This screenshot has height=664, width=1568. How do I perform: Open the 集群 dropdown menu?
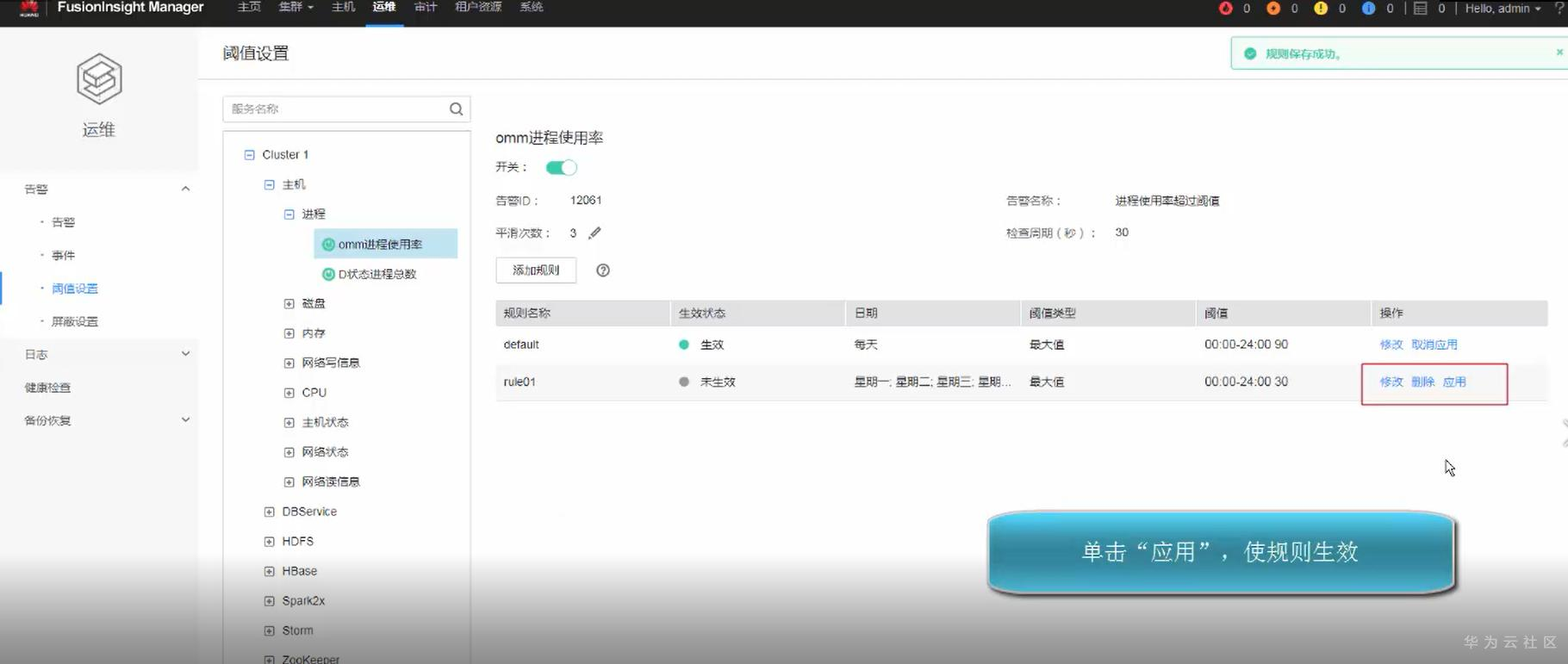coord(296,8)
